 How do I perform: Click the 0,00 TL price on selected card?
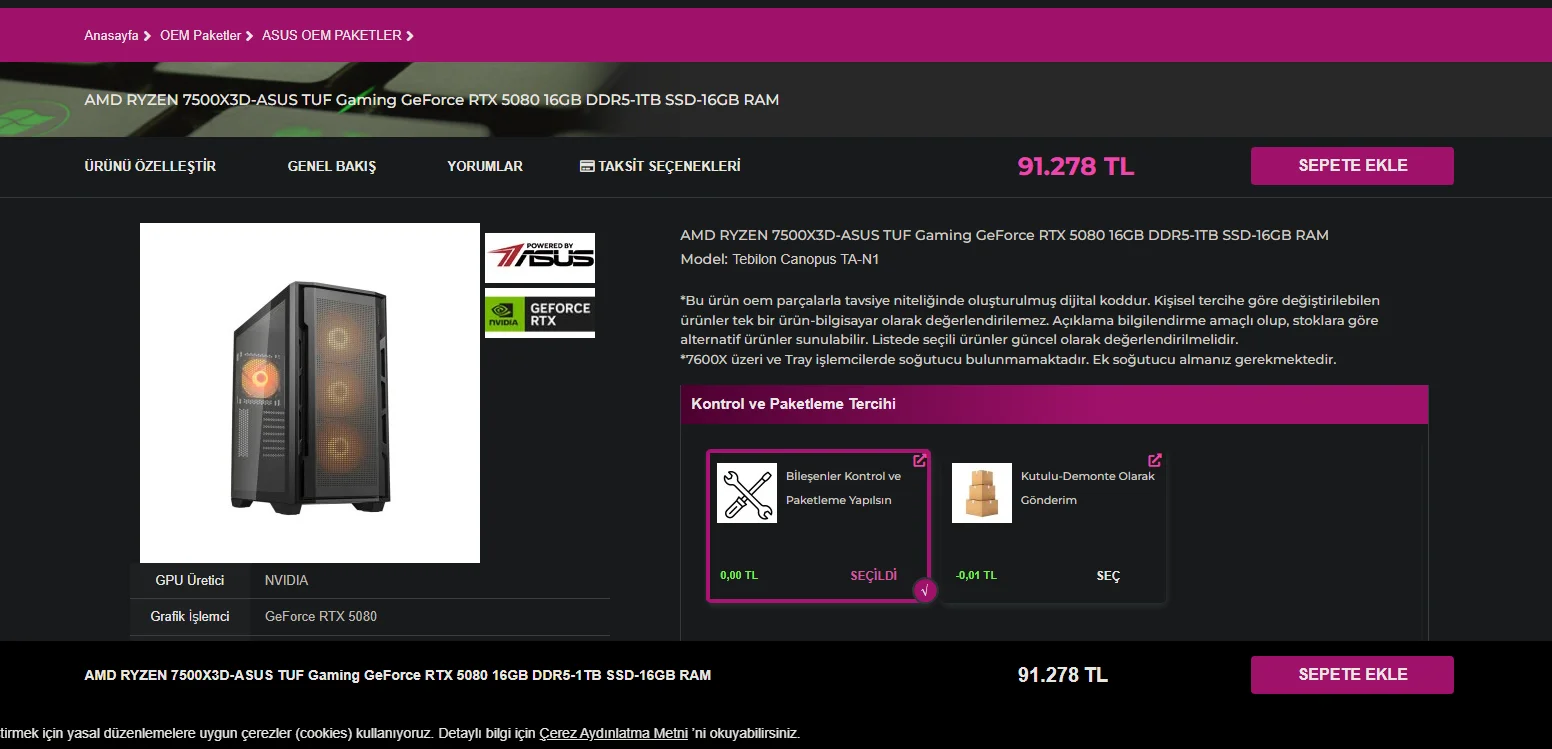pos(739,576)
